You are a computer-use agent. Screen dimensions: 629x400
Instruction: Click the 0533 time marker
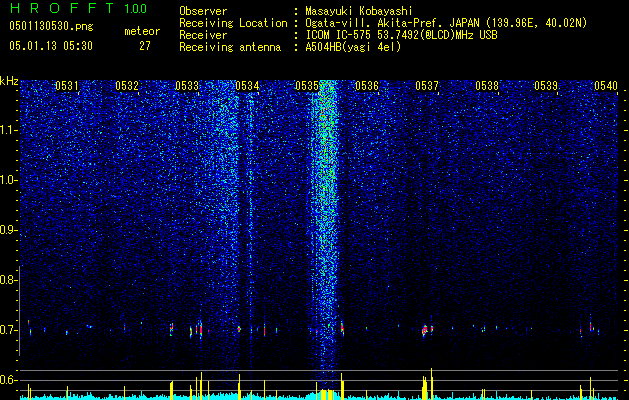click(187, 86)
